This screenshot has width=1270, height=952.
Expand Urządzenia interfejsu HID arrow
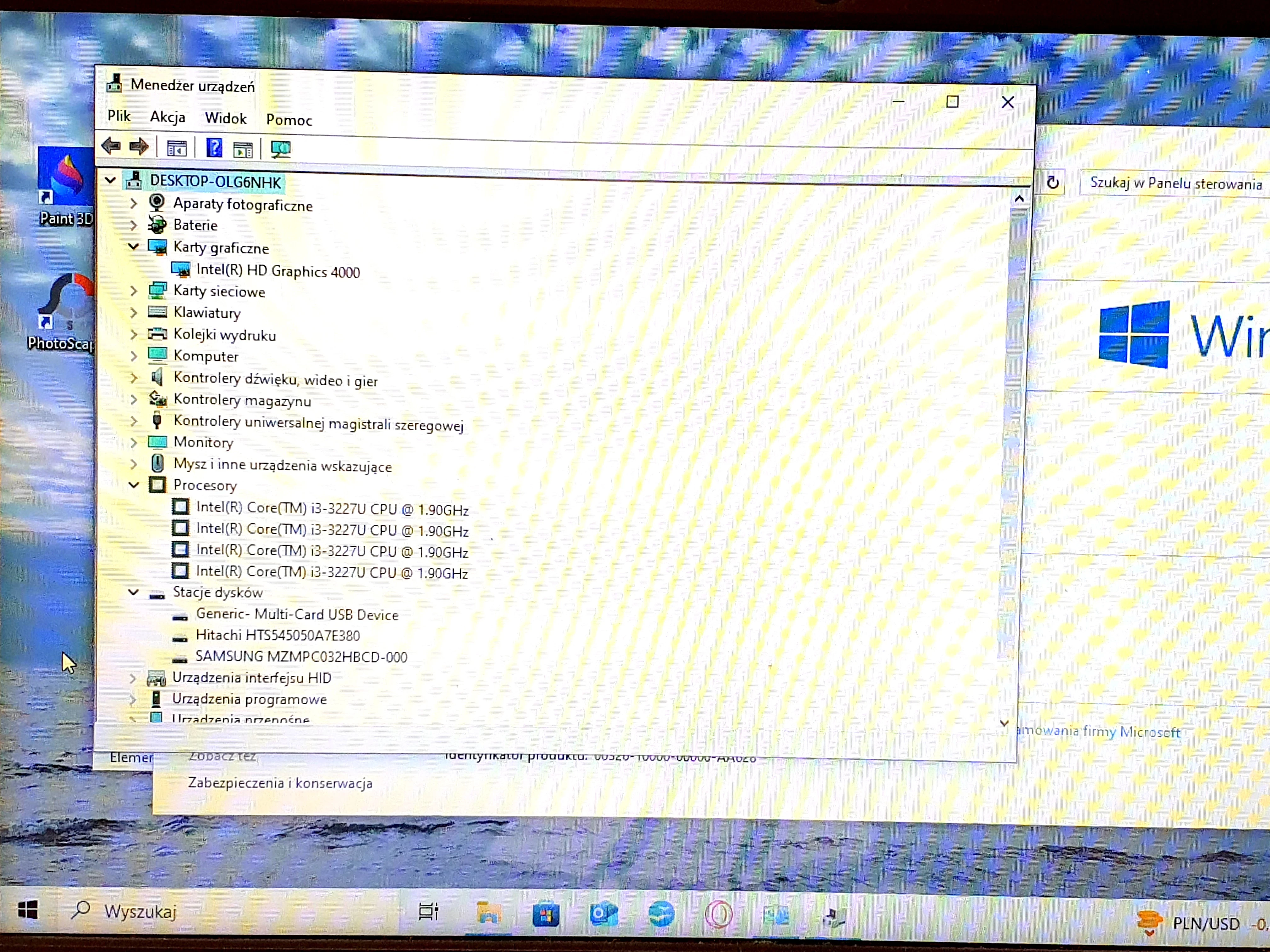tap(133, 678)
